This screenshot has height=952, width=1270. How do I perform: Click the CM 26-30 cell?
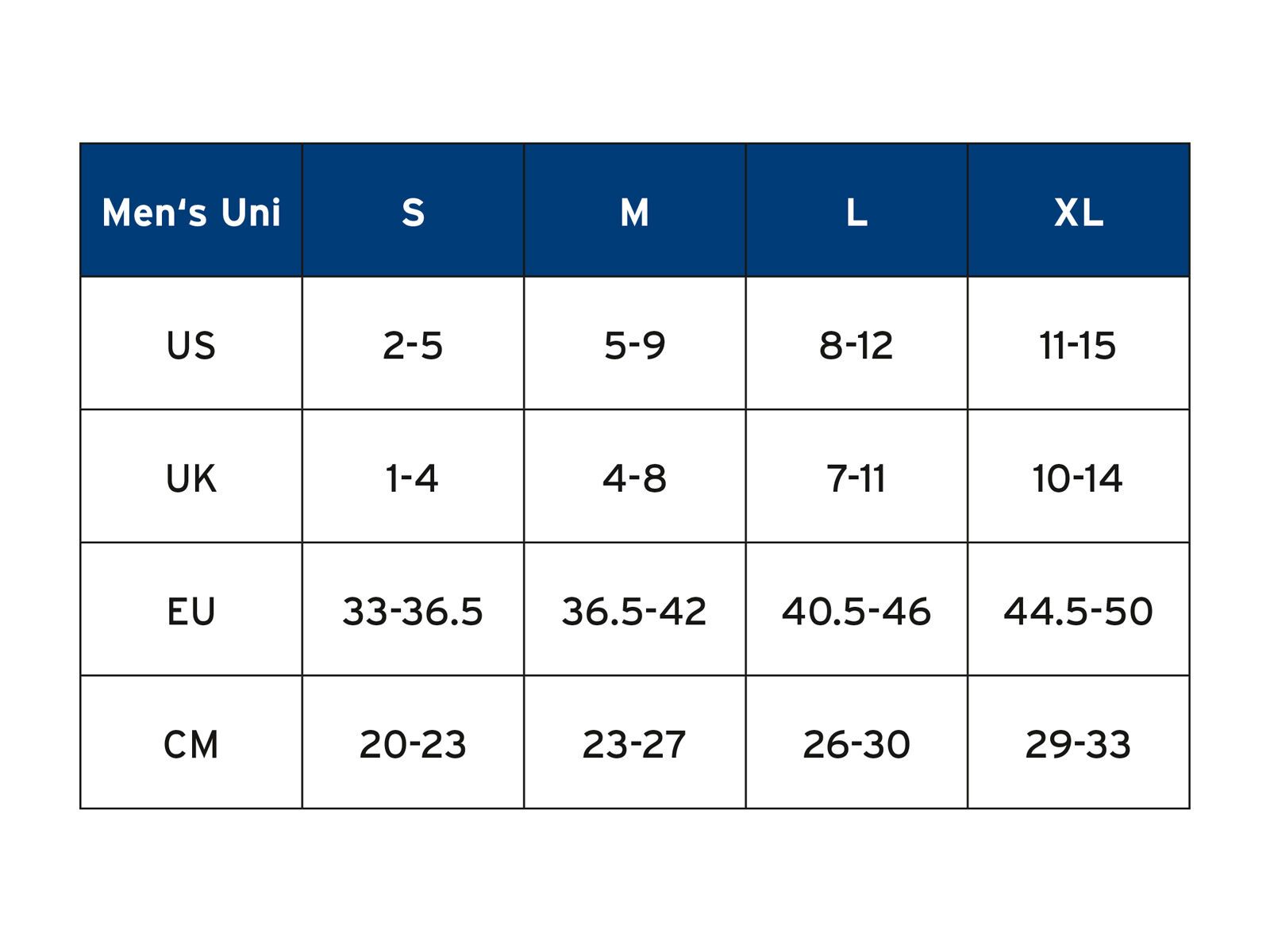[x=856, y=744]
